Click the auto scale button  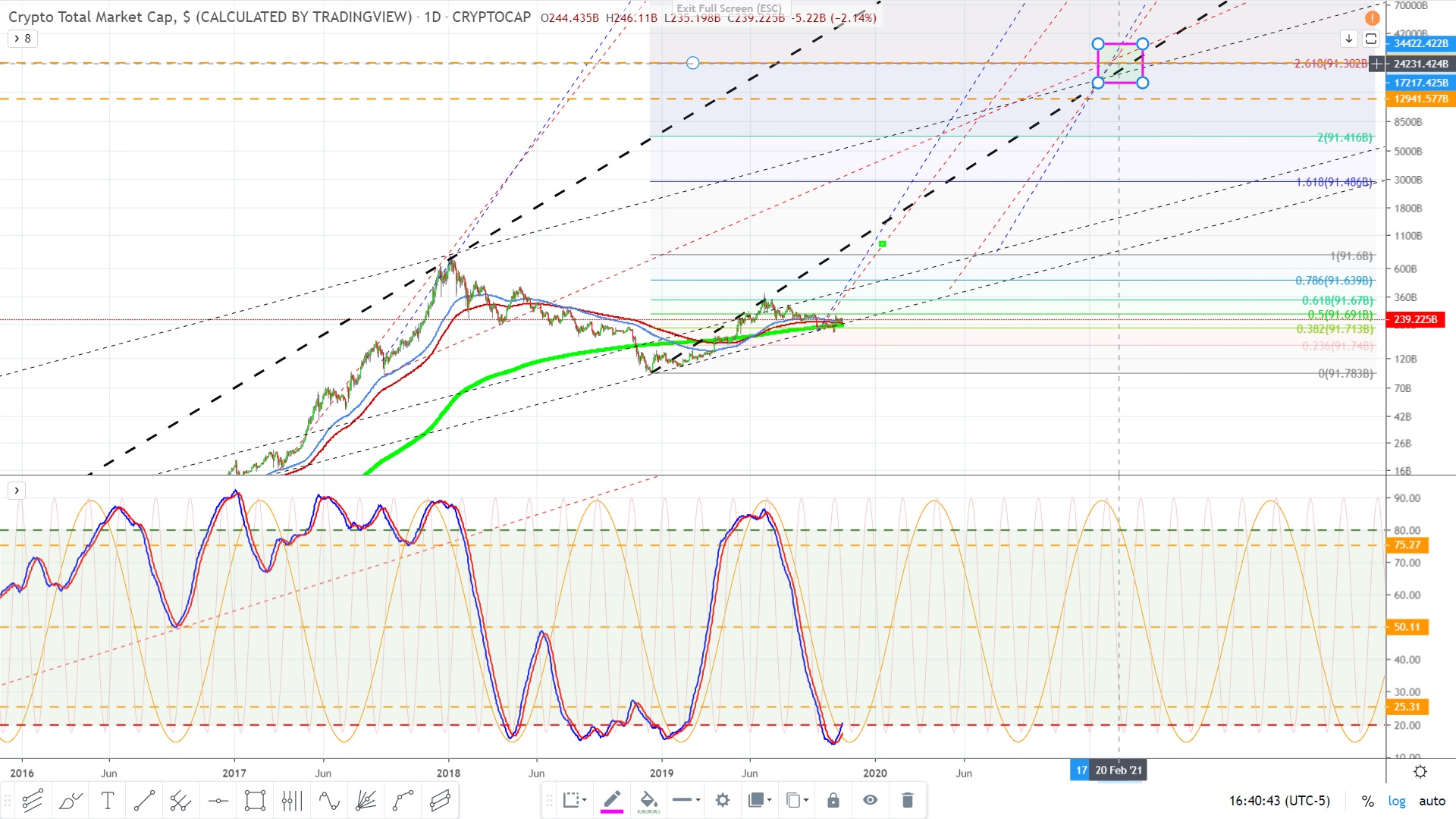pyautogui.click(x=1432, y=801)
